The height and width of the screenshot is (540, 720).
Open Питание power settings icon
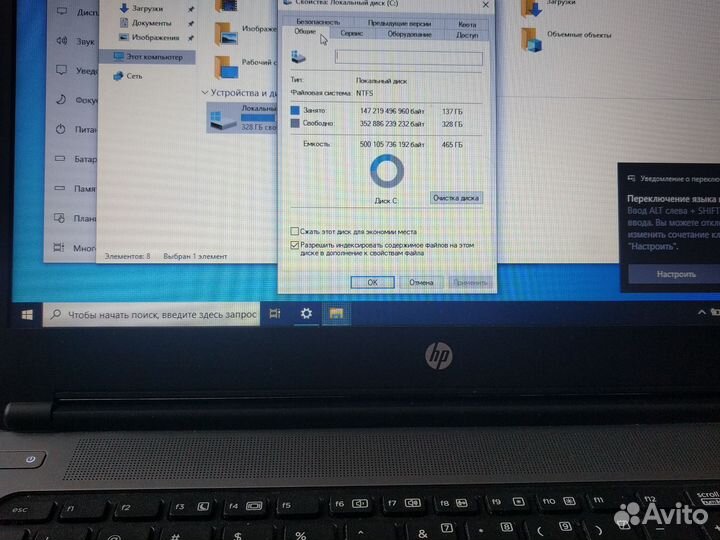point(61,129)
